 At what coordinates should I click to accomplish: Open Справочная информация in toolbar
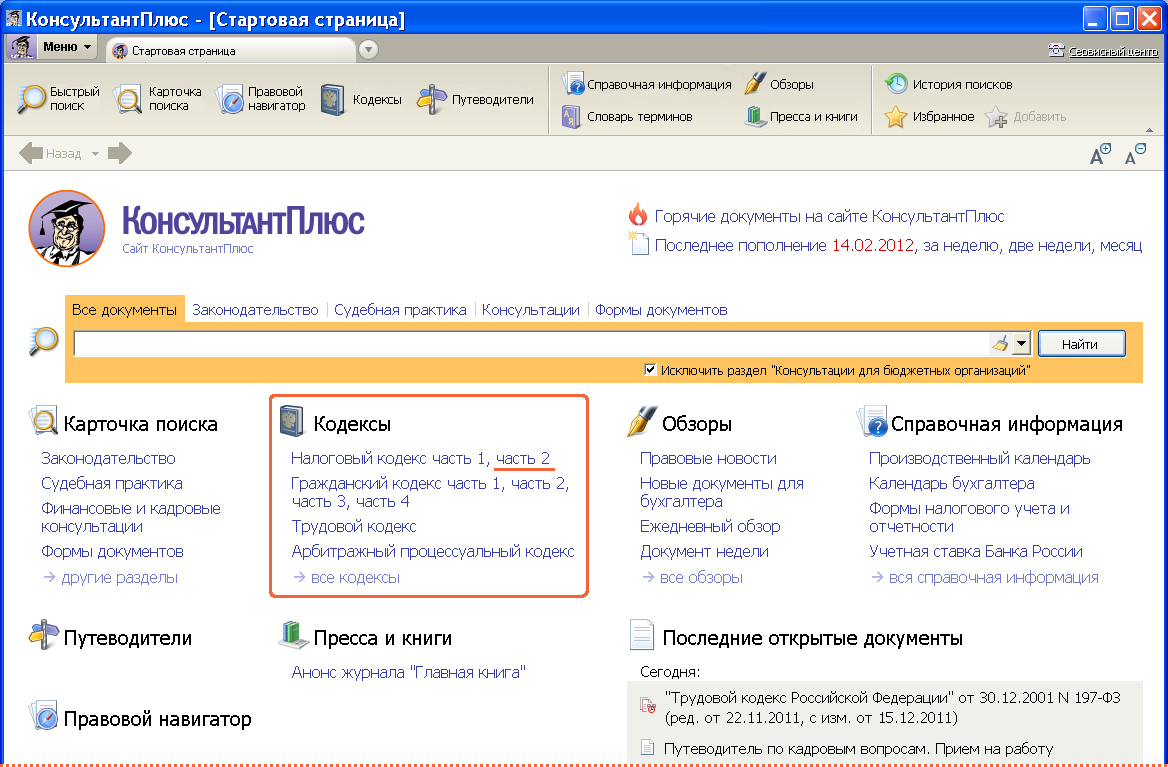pyautogui.click(x=647, y=84)
